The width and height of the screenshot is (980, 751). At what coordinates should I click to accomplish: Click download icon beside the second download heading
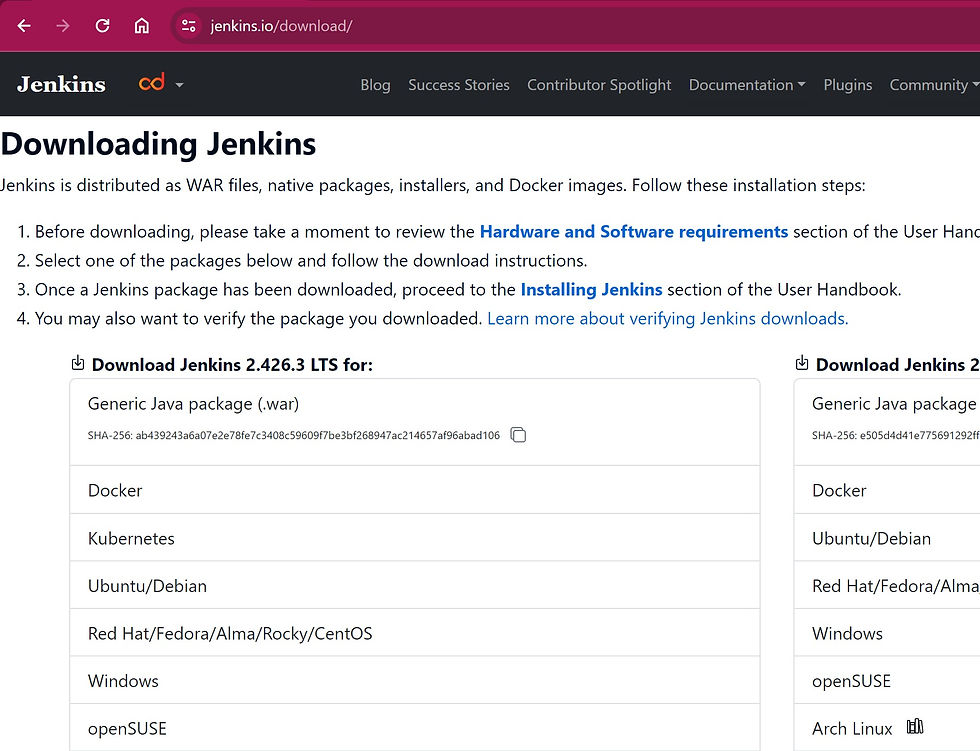coord(802,363)
